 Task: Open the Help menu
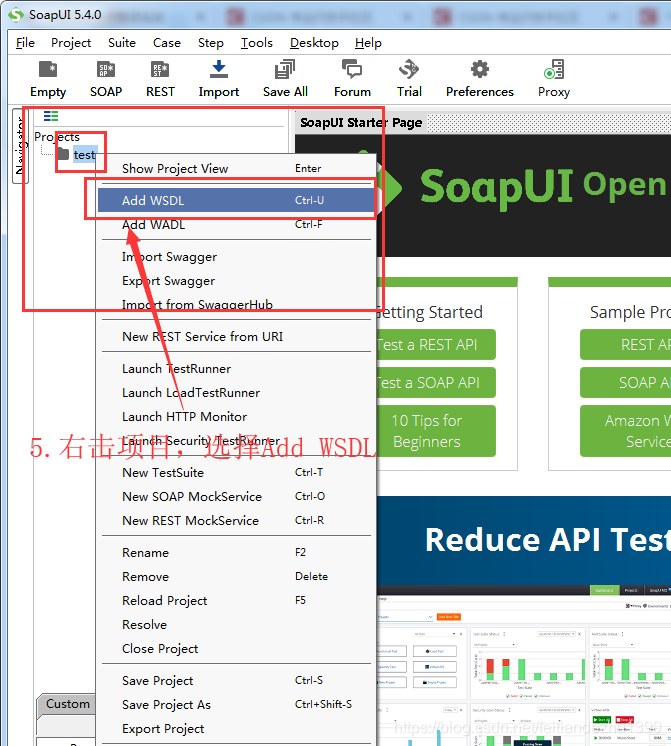368,43
